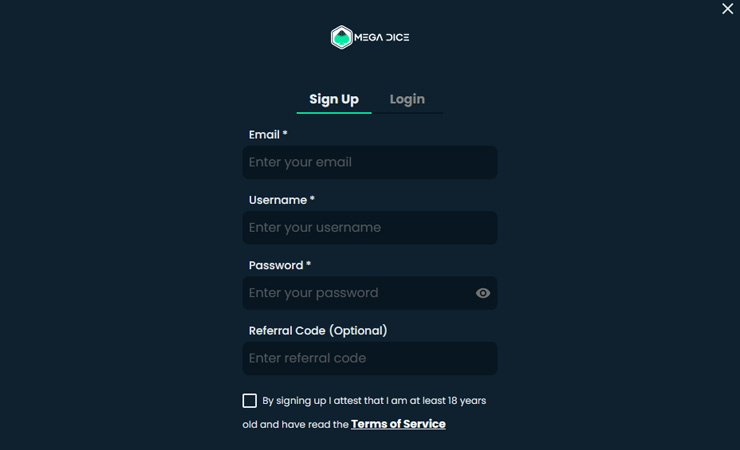740x450 pixels.
Task: Select the Sign Up tab
Action: [x=334, y=99]
